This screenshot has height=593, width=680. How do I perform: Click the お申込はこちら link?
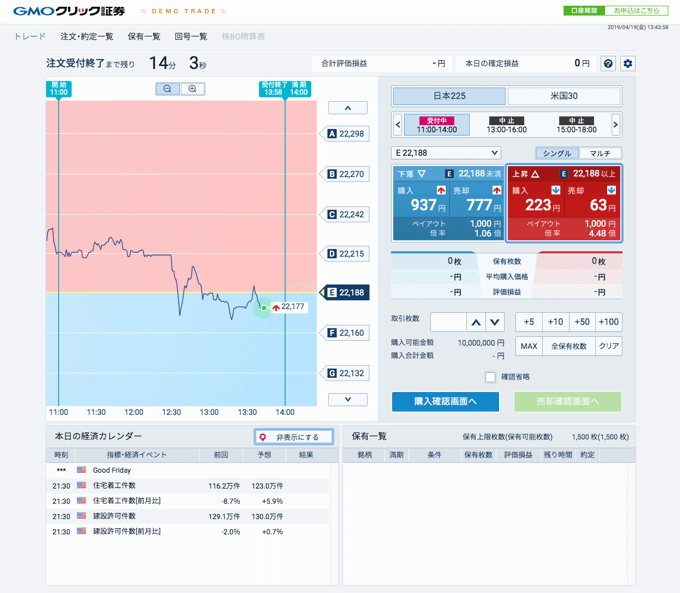coord(636,10)
